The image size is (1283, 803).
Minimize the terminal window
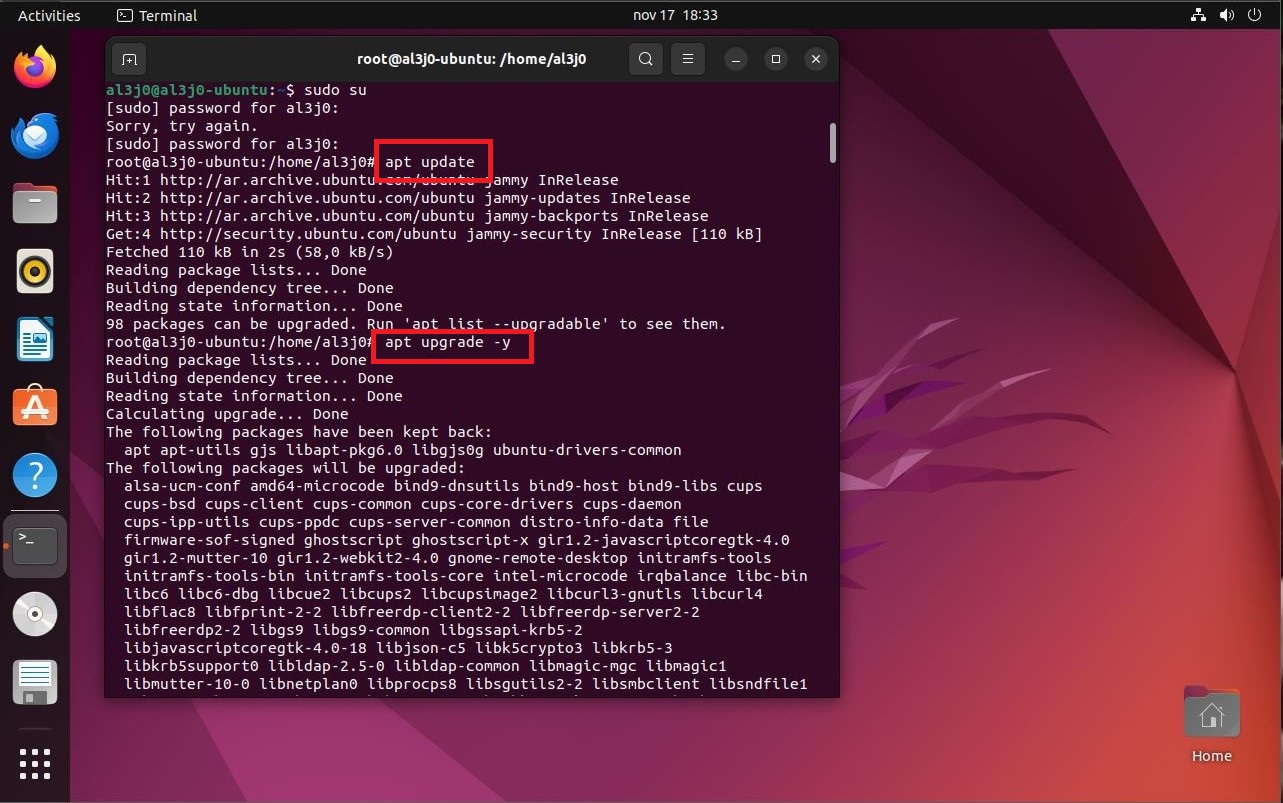click(735, 59)
